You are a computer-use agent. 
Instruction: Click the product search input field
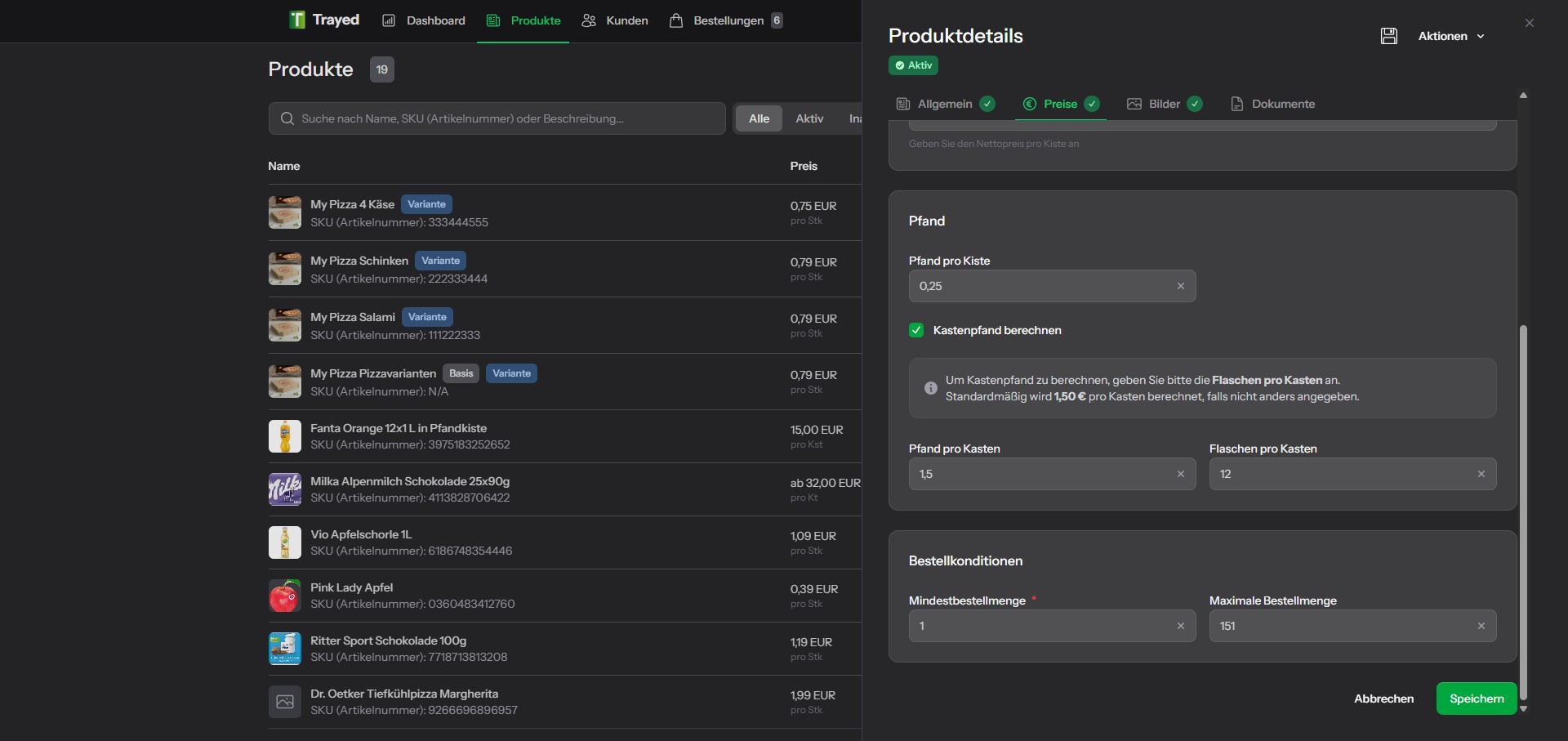click(x=497, y=118)
